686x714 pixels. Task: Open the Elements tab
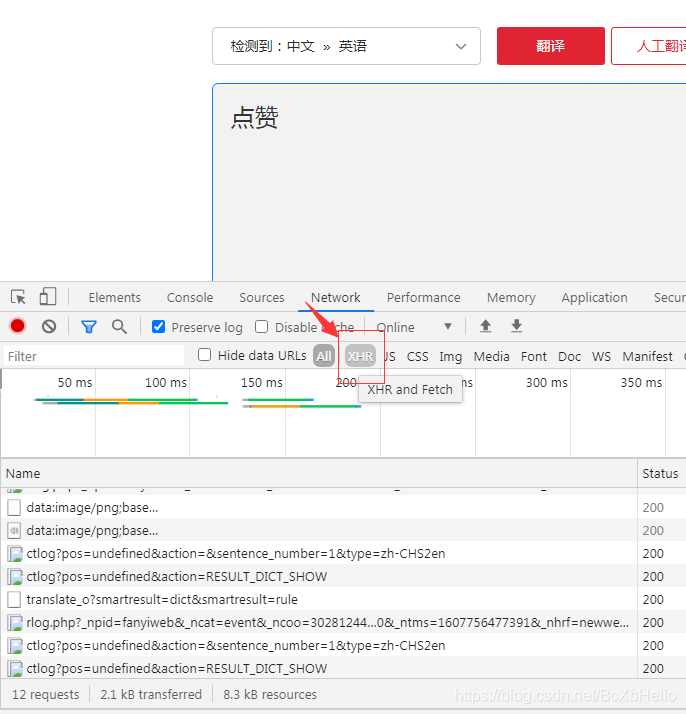[115, 297]
